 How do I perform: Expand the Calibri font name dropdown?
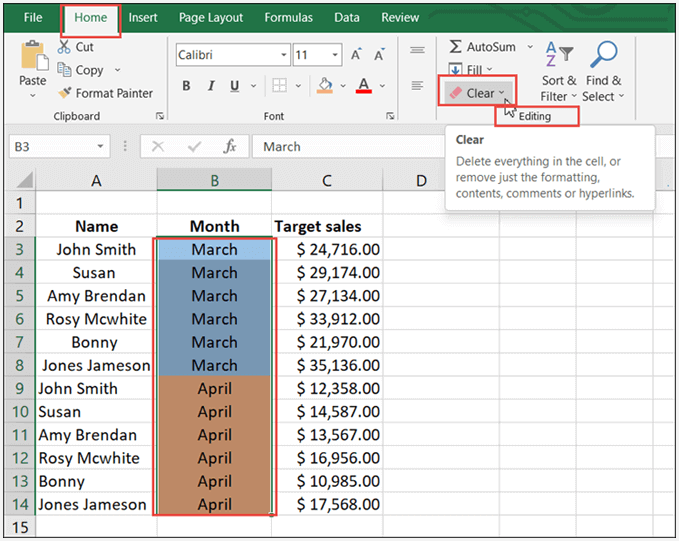(284, 56)
